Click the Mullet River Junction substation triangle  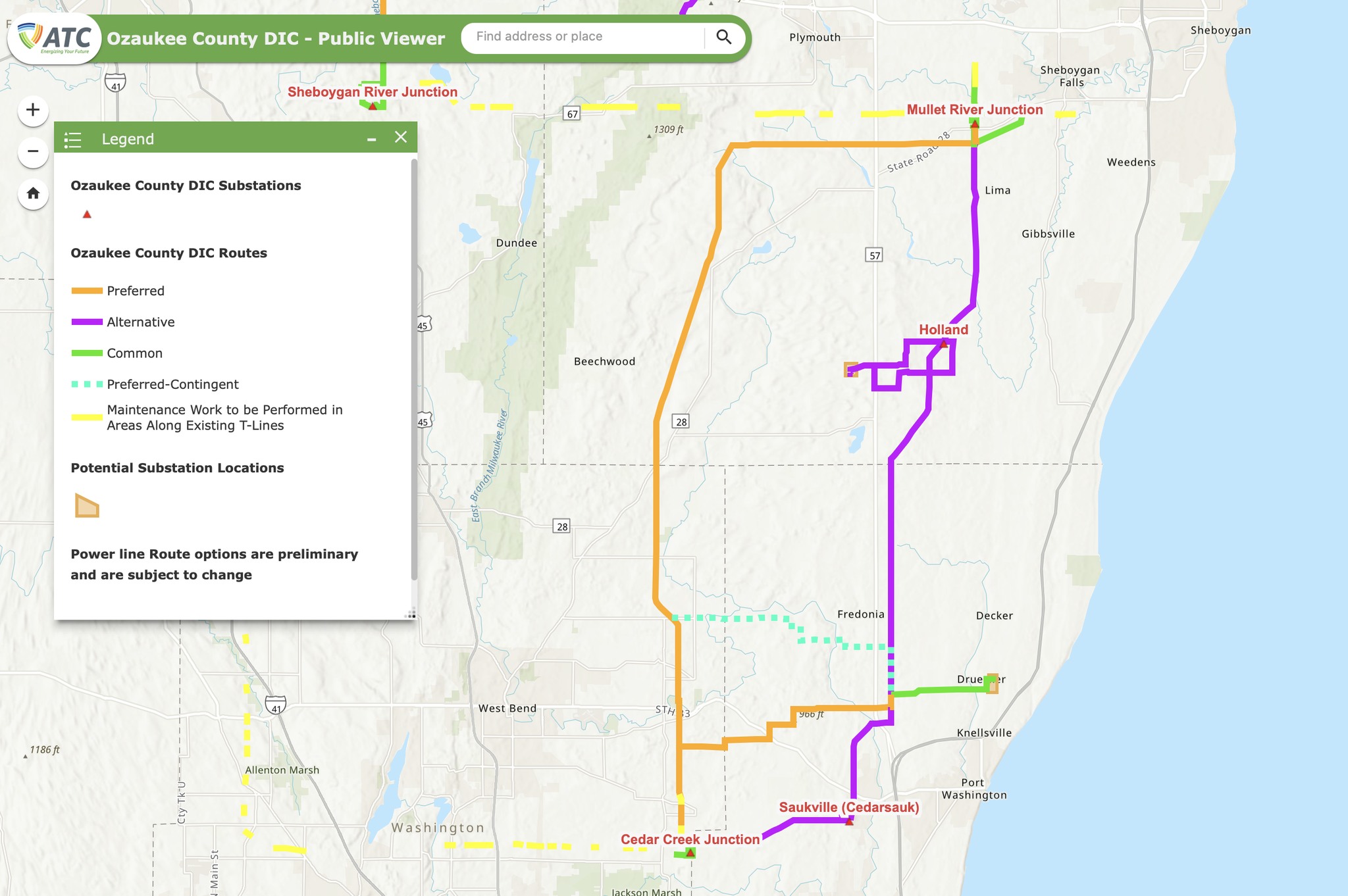pos(975,123)
